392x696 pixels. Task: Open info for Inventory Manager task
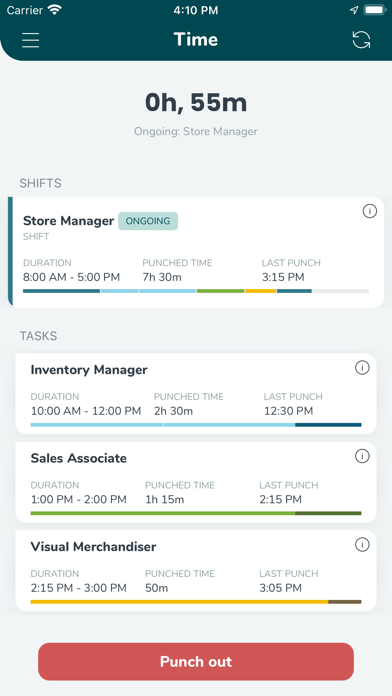(362, 368)
